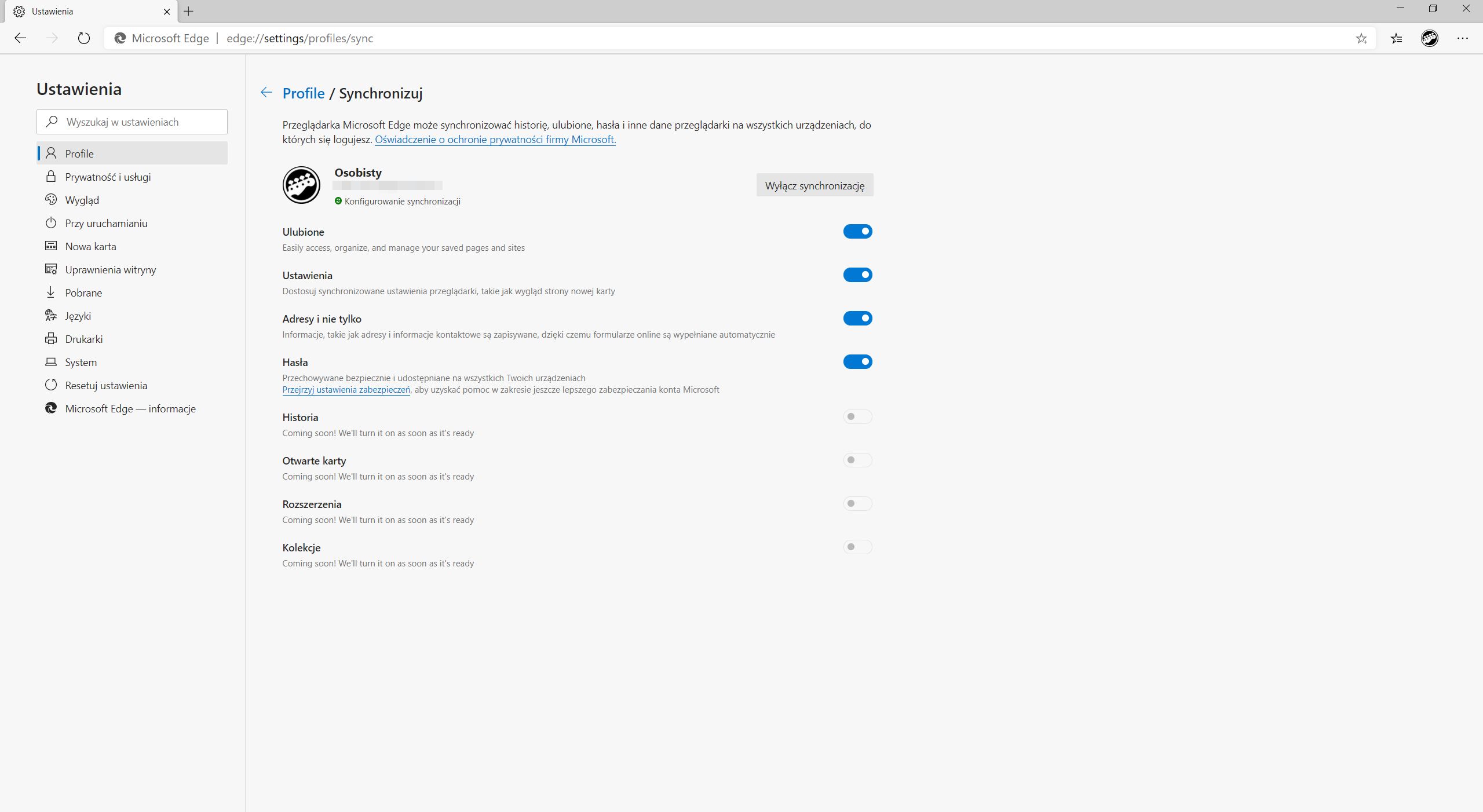
Task: Open Prywatność i usługi settings section
Action: pyautogui.click(x=108, y=177)
